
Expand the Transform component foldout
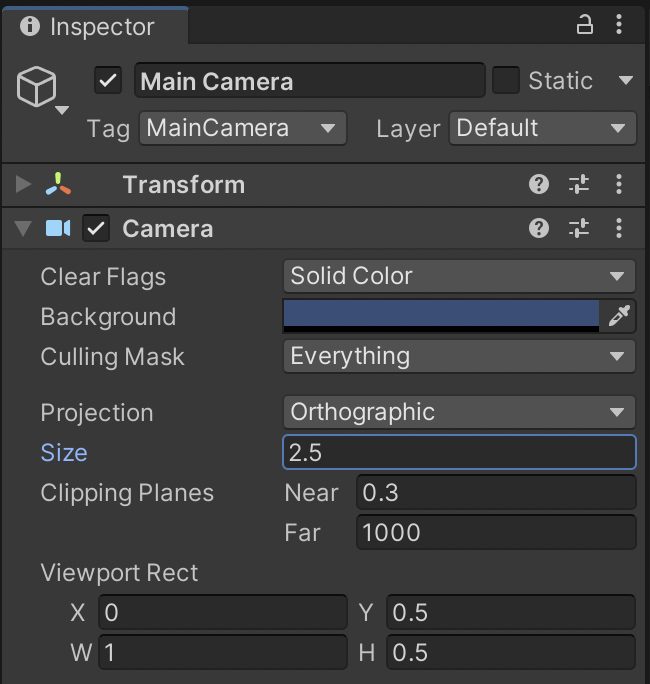click(x=24, y=184)
